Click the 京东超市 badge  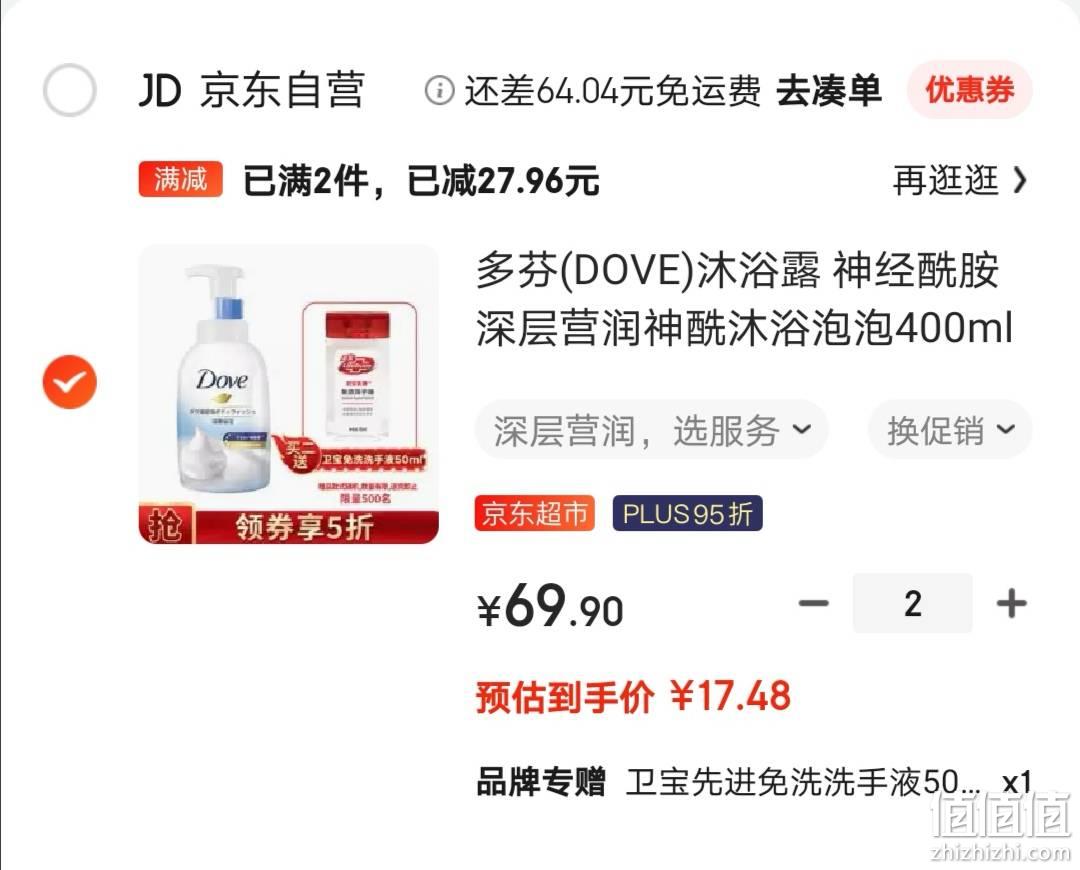(534, 513)
